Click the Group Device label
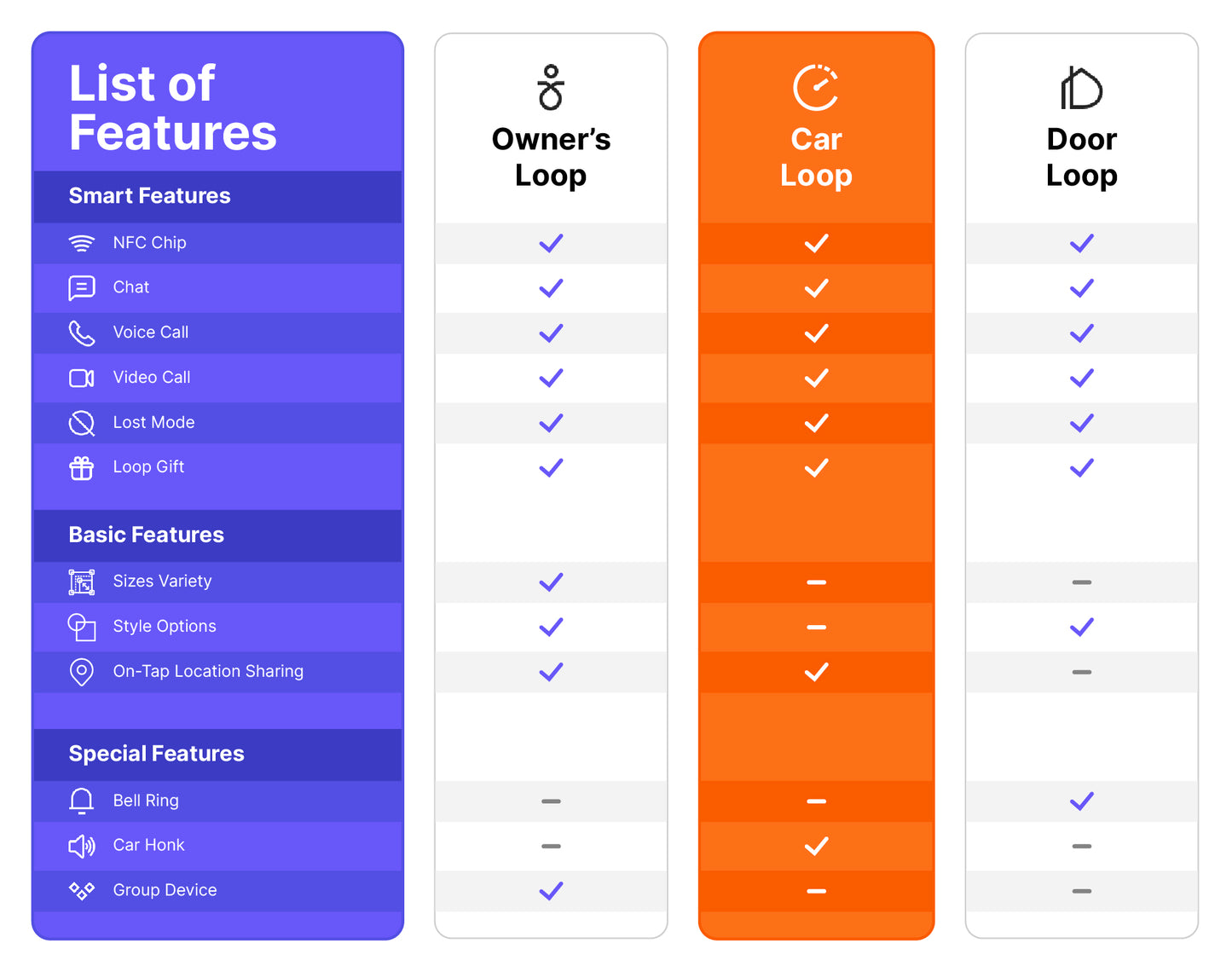Viewport: 1232px width, 972px height. coord(165,890)
